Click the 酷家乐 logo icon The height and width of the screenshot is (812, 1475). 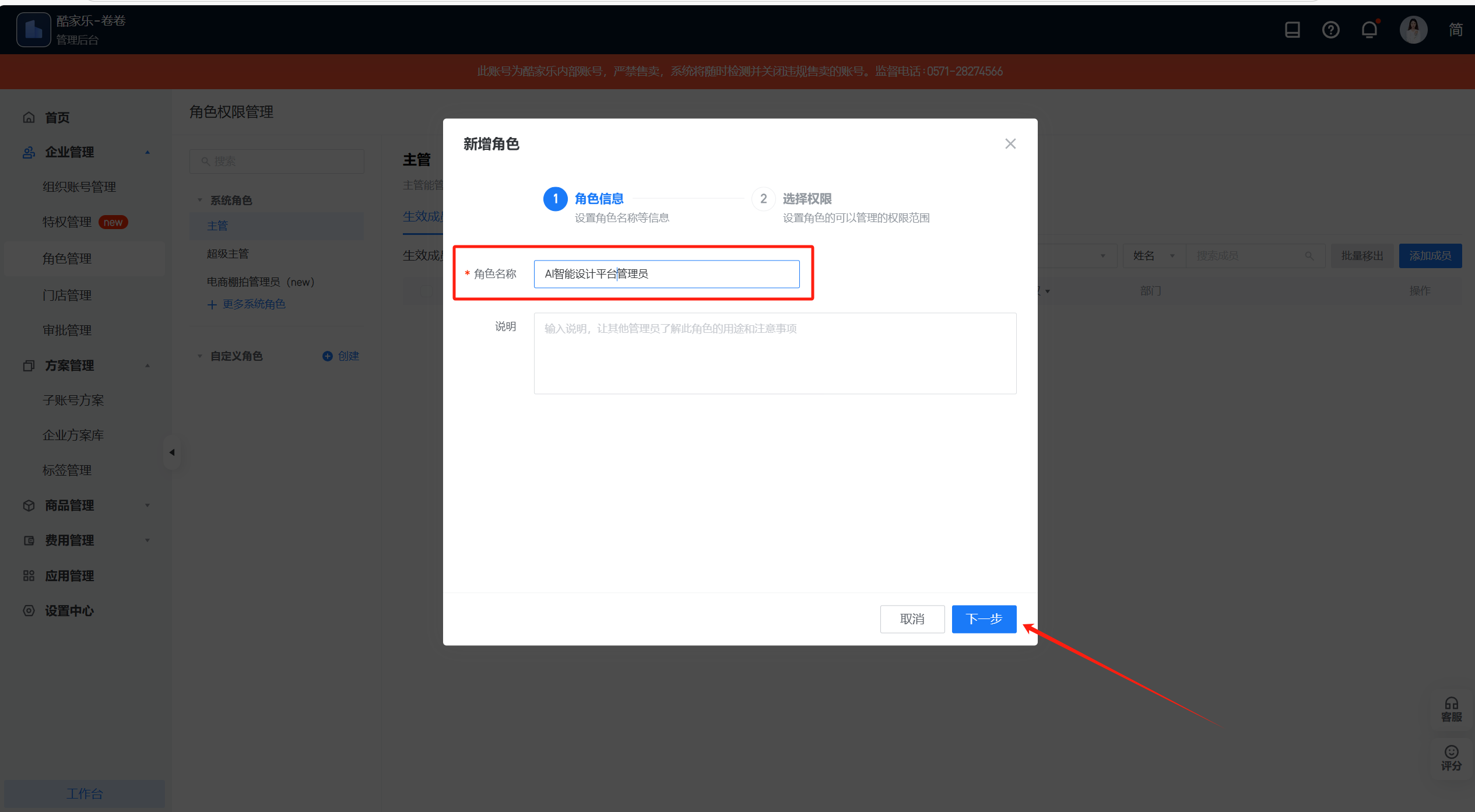coord(33,30)
